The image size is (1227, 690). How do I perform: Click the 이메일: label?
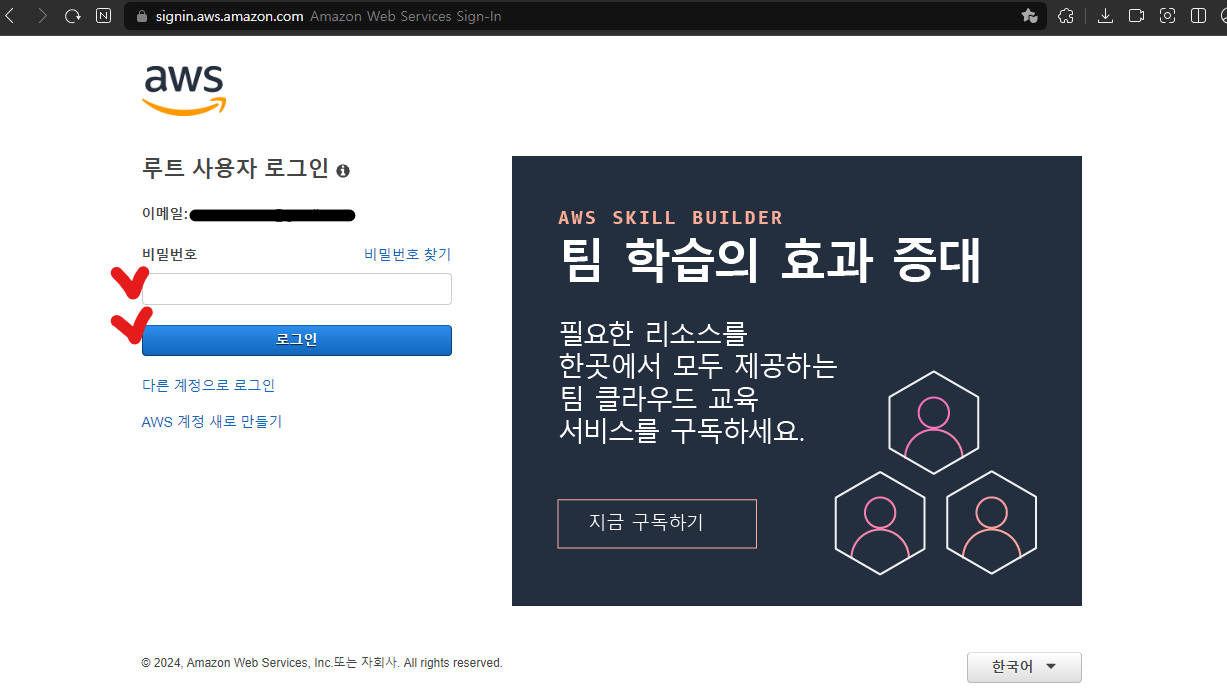point(165,214)
